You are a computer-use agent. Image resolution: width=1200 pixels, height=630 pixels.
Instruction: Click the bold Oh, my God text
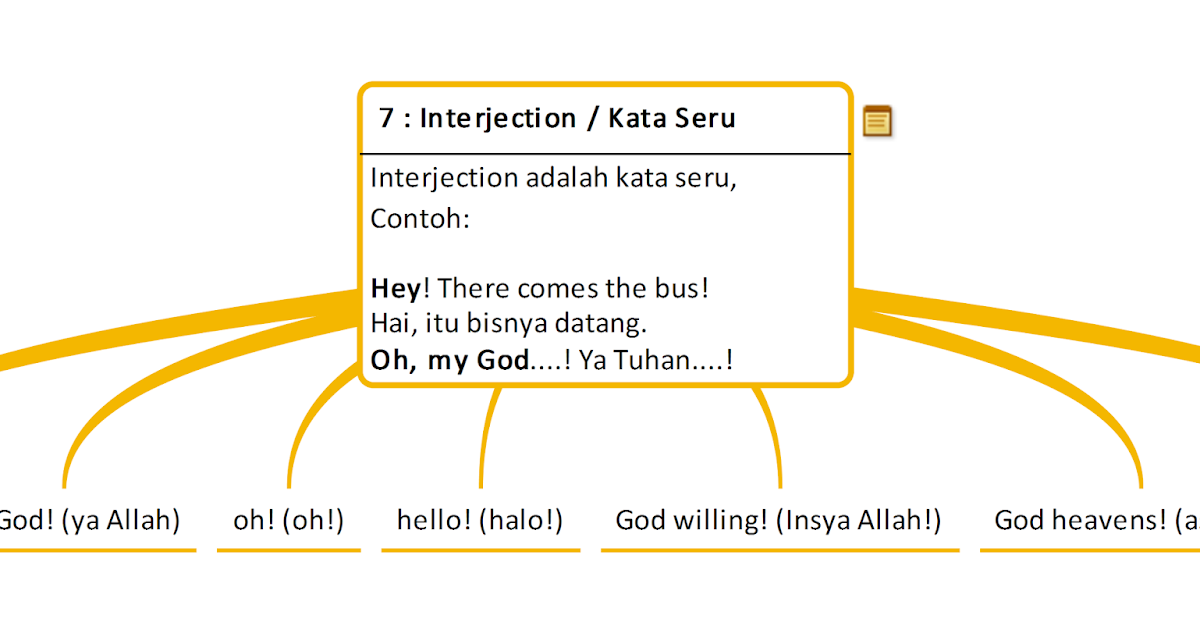pyautogui.click(x=449, y=361)
